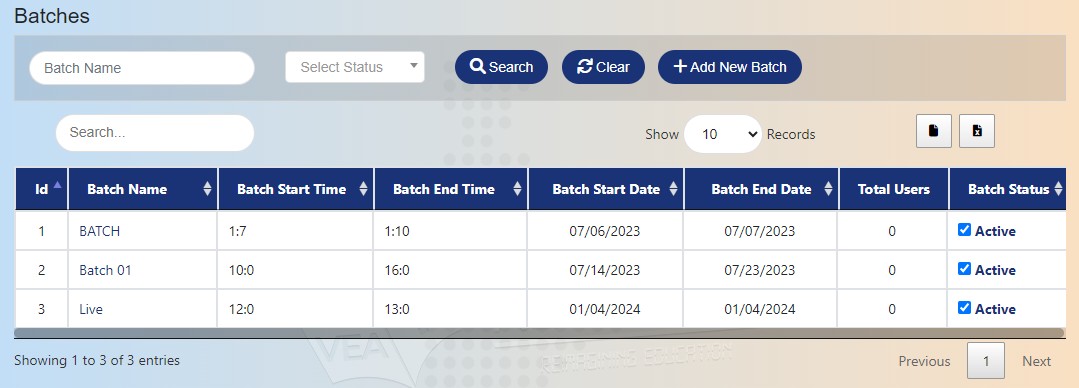Click the Clear button
This screenshot has width=1079, height=388.
(603, 67)
